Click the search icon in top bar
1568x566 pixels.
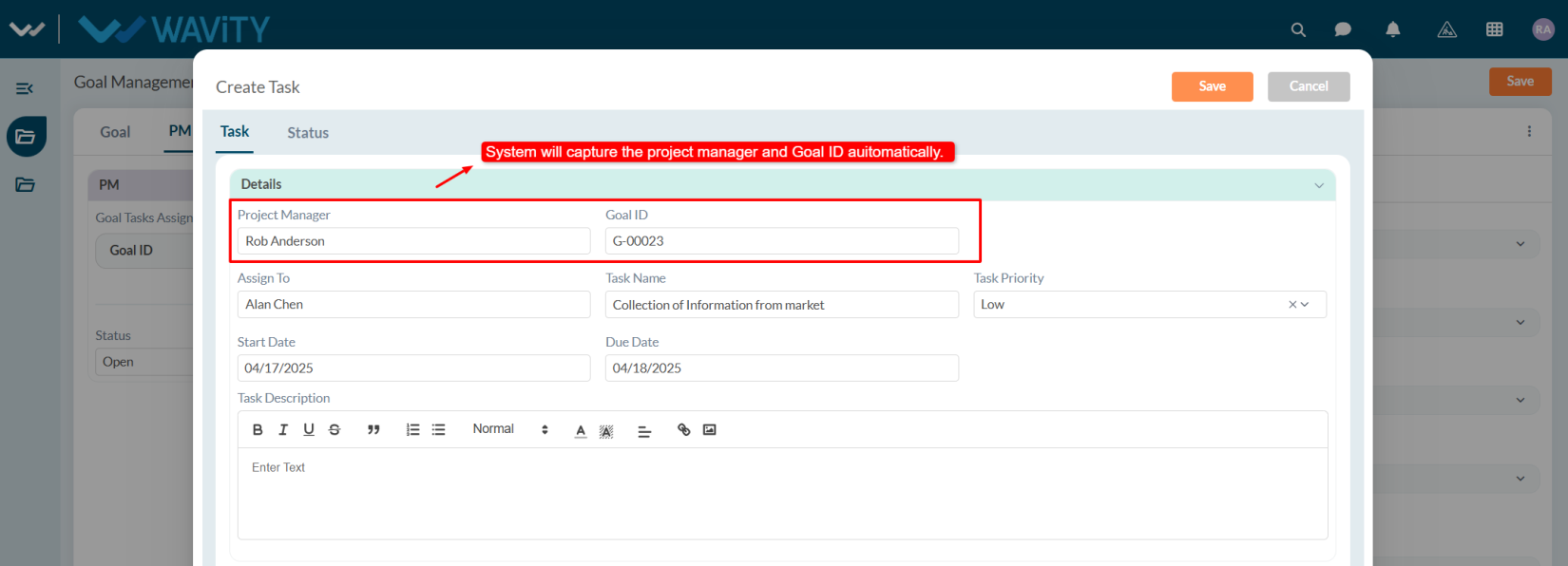tap(1298, 29)
